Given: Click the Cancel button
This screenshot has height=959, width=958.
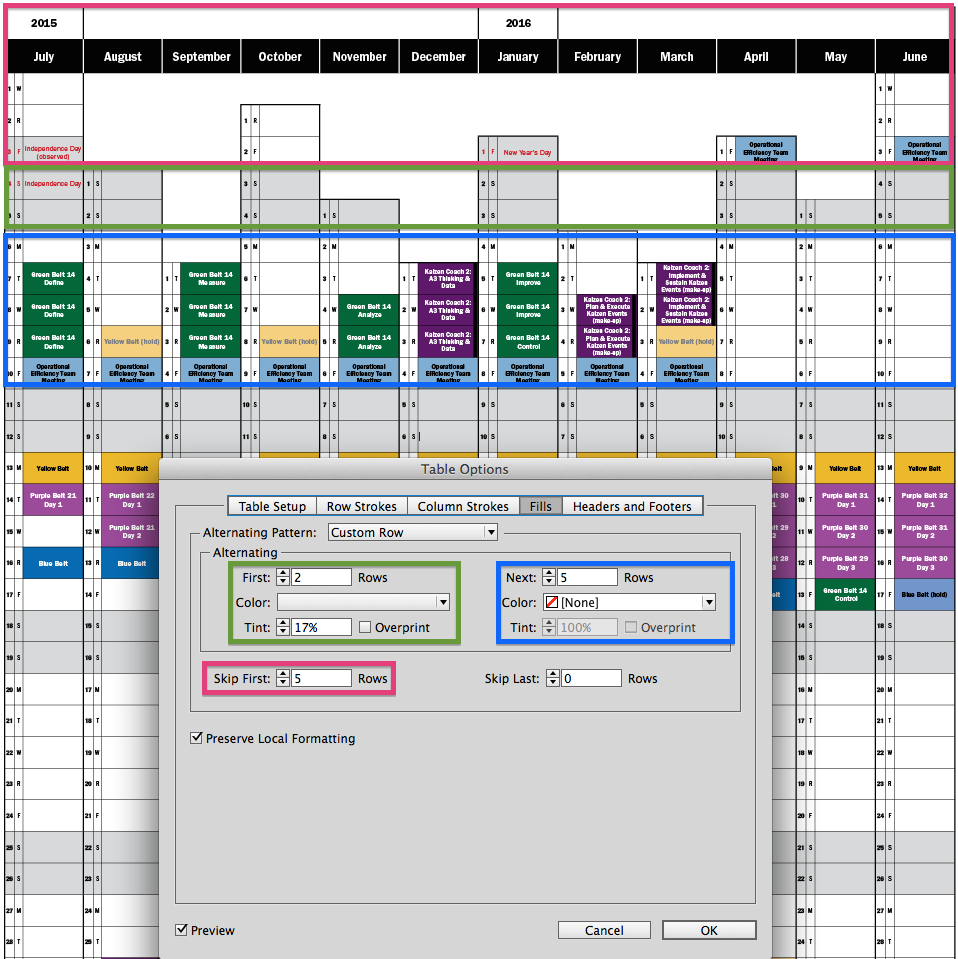Looking at the screenshot, I should [604, 930].
